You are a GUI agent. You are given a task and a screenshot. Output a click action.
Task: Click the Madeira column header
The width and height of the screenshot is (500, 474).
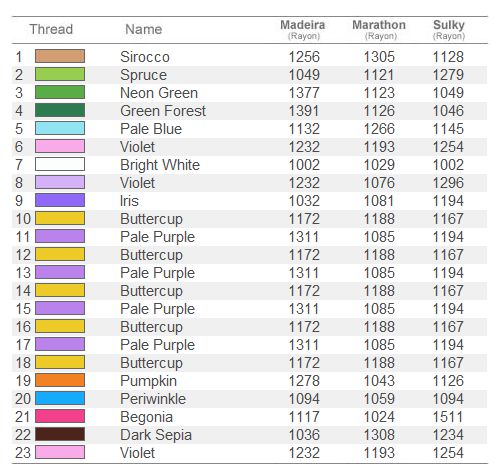click(x=303, y=29)
